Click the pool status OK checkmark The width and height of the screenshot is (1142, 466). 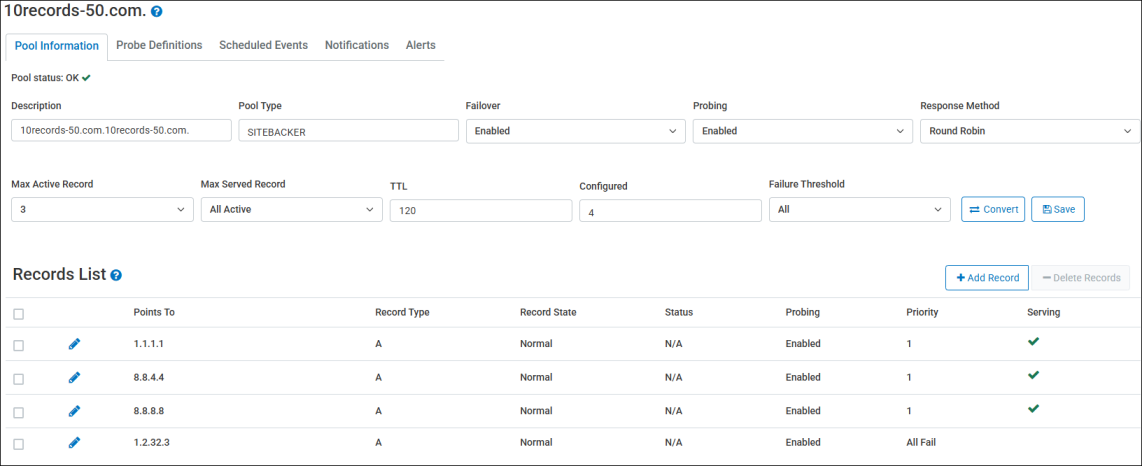86,77
